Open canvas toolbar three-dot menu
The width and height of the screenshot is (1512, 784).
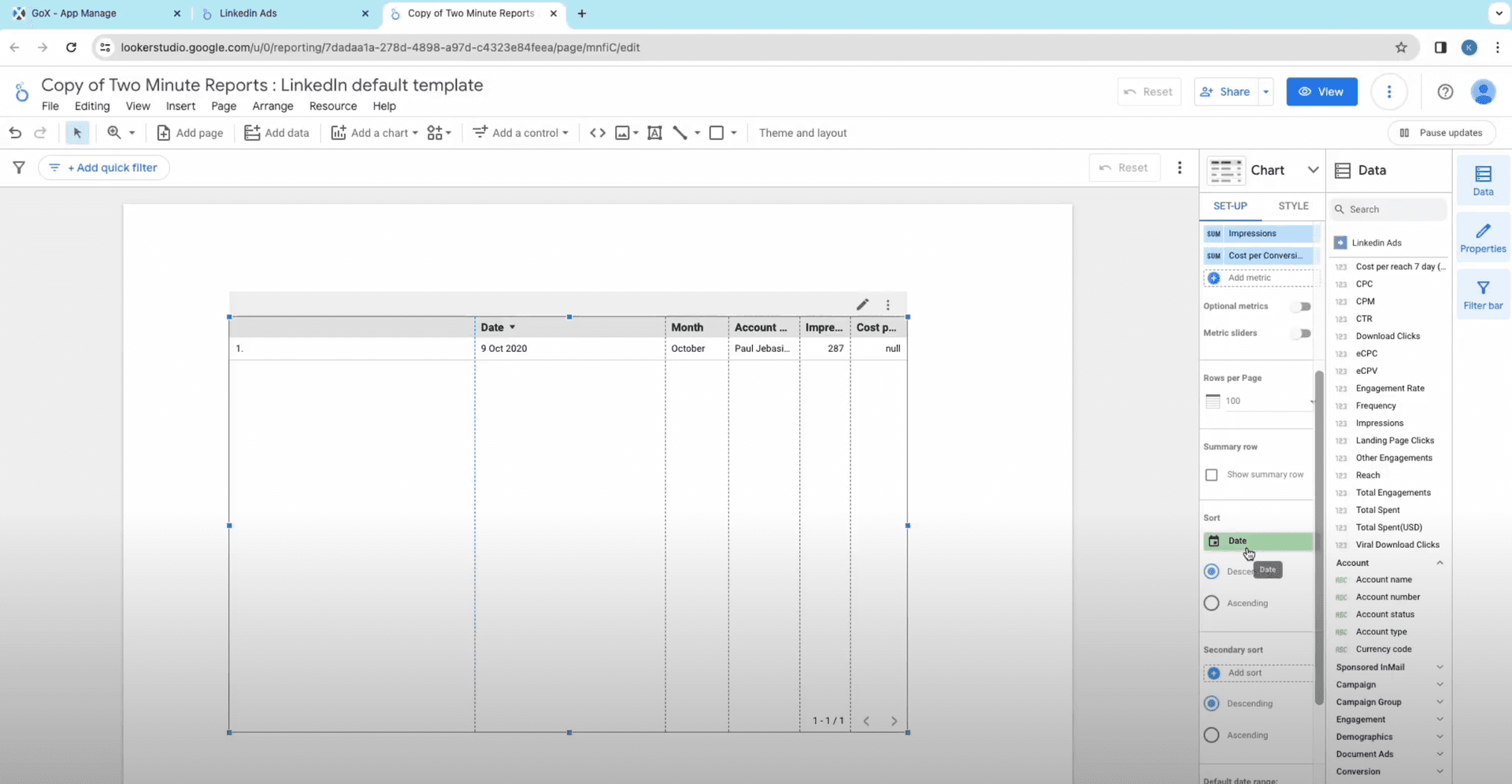(1180, 168)
